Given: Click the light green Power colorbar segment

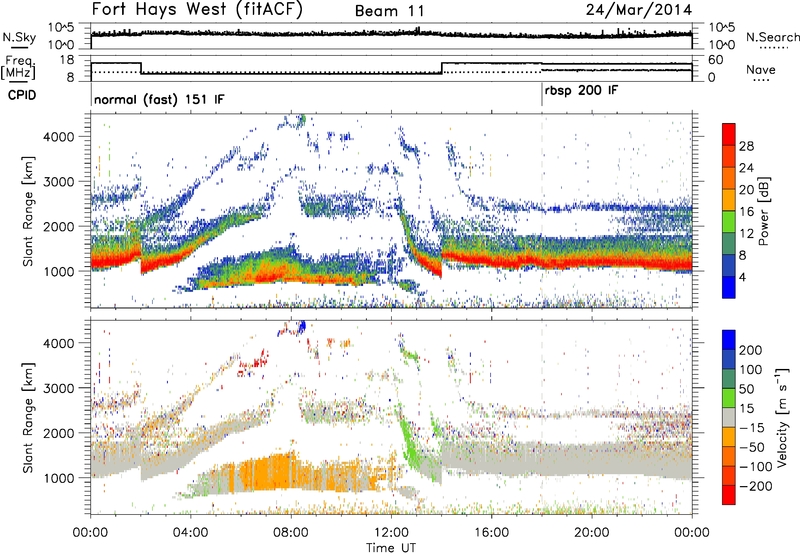Looking at the screenshot, I should tap(729, 222).
